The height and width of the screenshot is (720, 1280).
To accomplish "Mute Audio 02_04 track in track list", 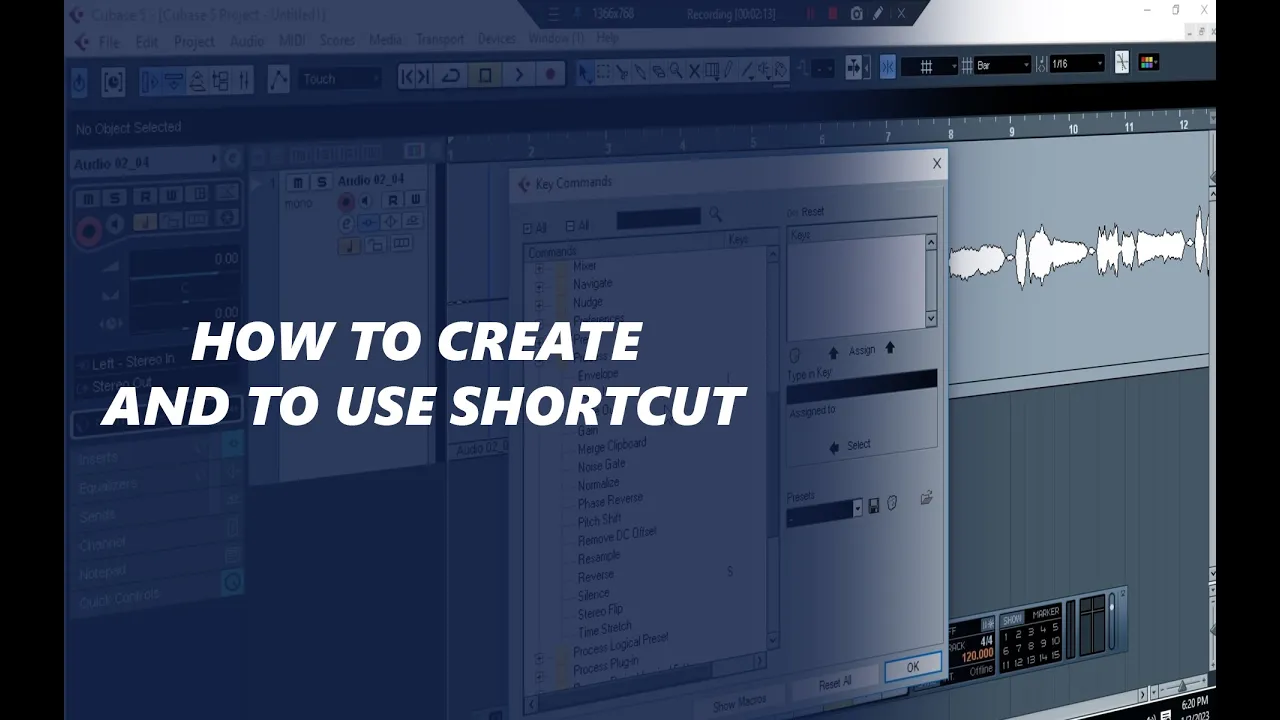I will [296, 182].
